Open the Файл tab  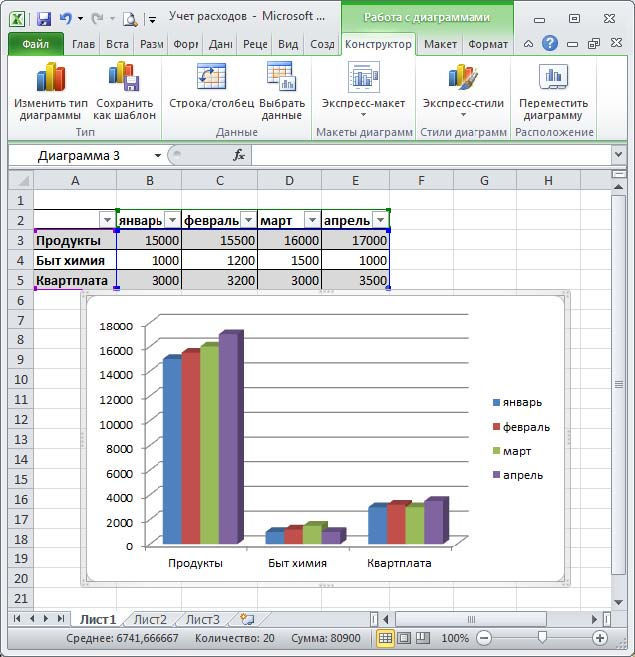[35, 44]
